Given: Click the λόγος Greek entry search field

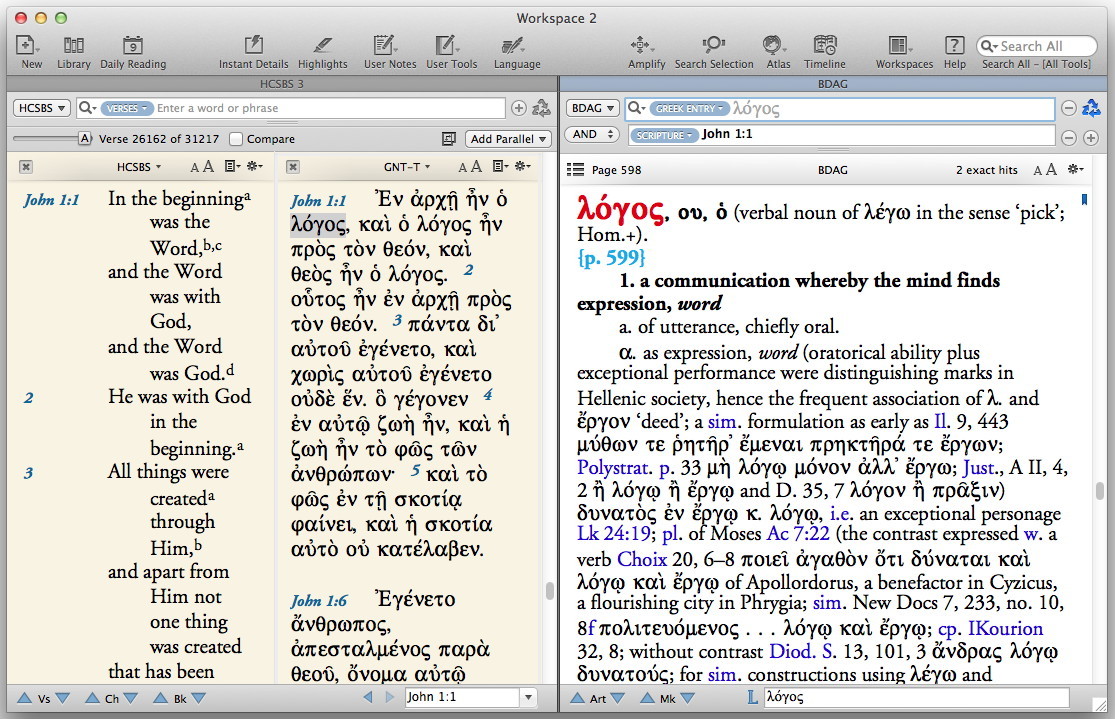Looking at the screenshot, I should coord(840,109).
